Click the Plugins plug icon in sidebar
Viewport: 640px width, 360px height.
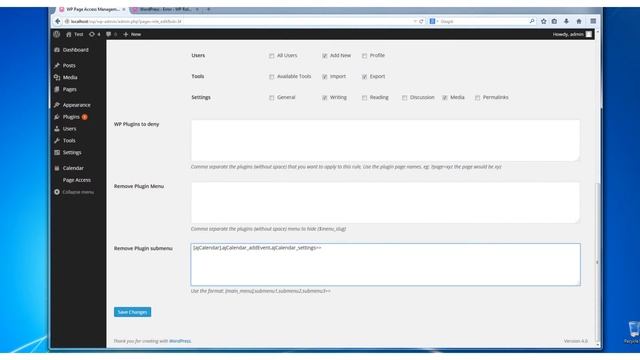[x=57, y=117]
